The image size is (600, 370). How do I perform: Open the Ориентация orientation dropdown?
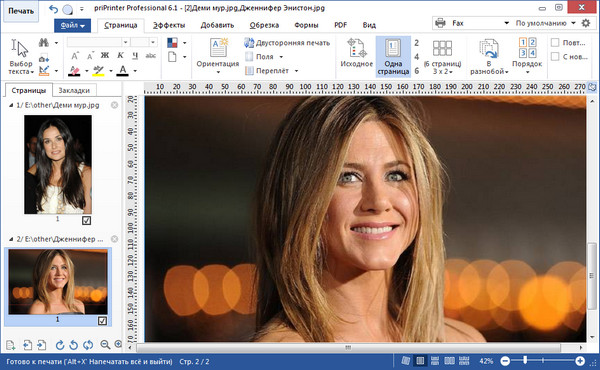[x=218, y=56]
